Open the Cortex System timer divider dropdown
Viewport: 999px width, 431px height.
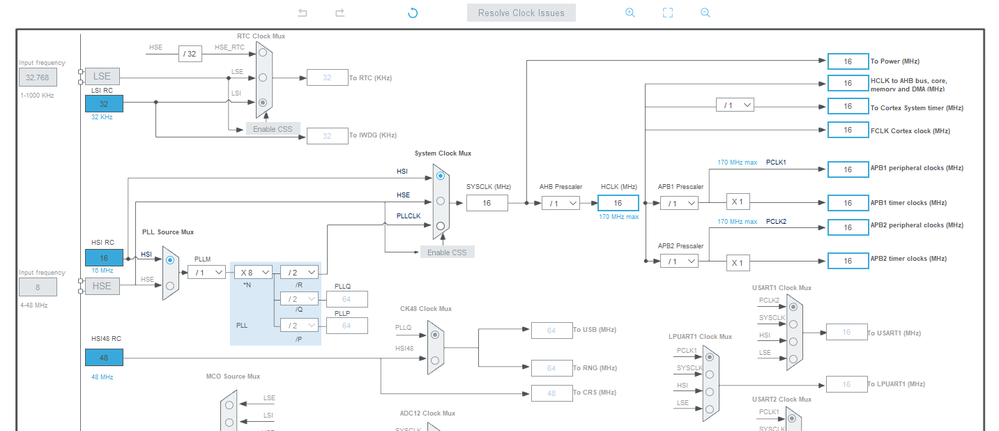tap(735, 105)
